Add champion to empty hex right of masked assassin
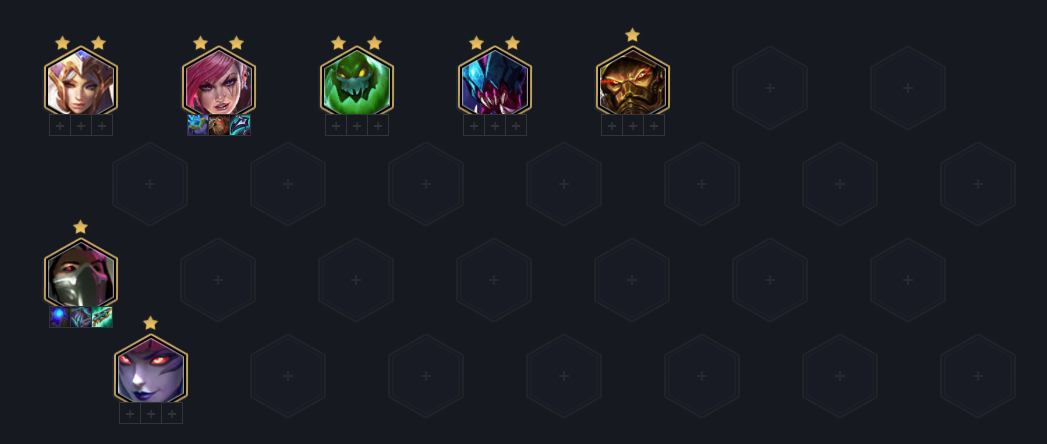The image size is (1047, 444). [x=218, y=280]
